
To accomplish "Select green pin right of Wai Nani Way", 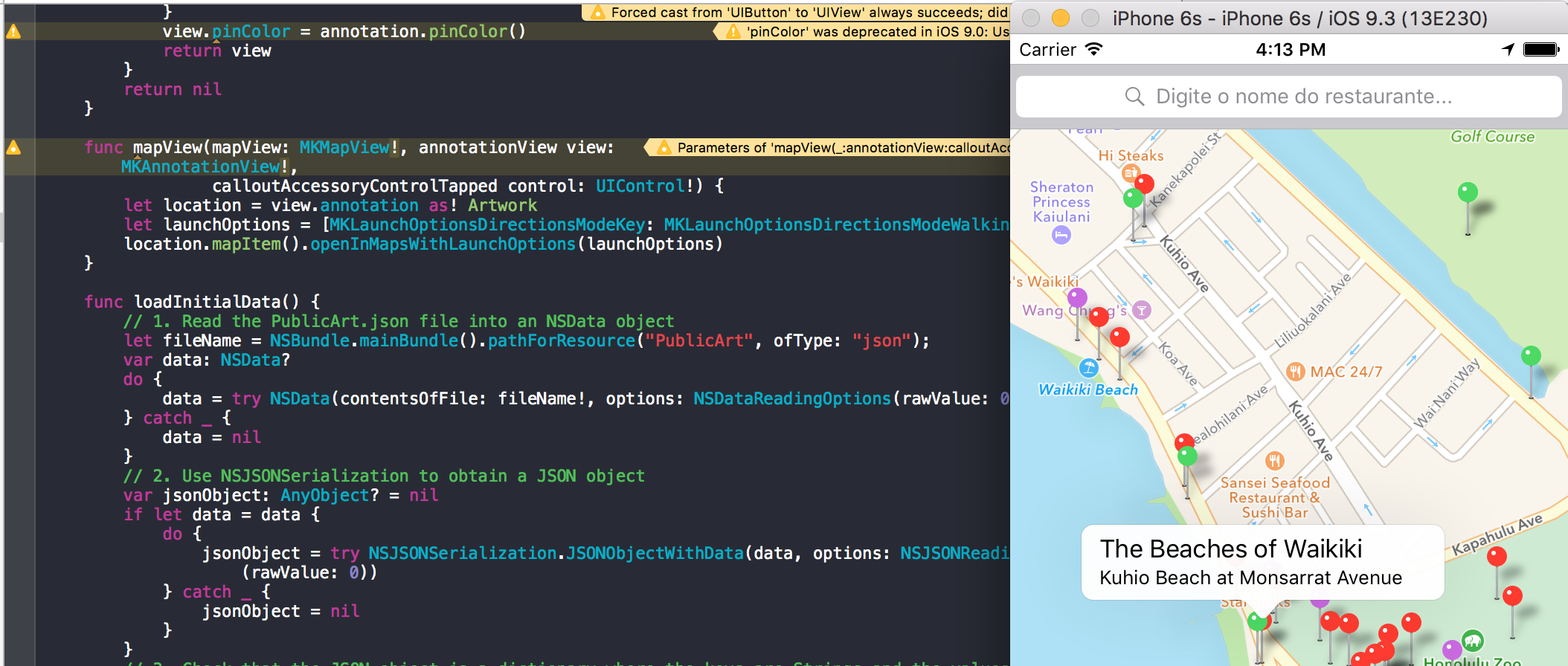I will pyautogui.click(x=1530, y=357).
